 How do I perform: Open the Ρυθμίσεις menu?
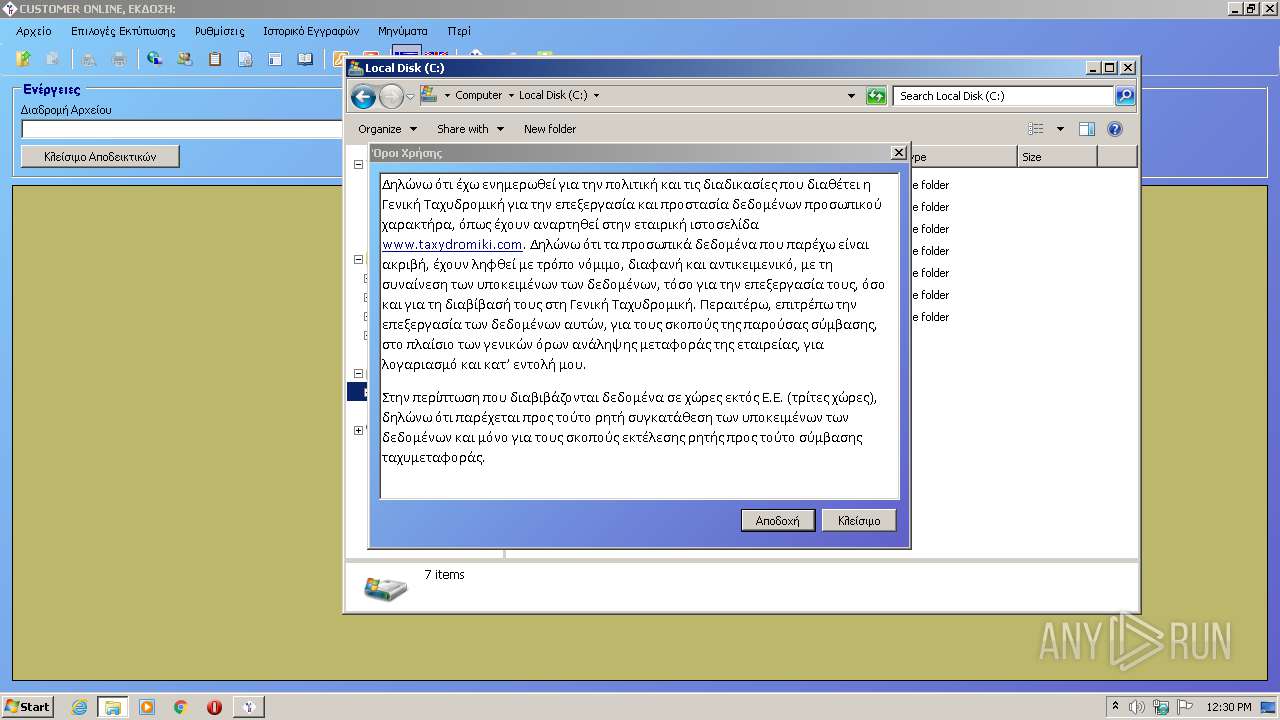219,31
